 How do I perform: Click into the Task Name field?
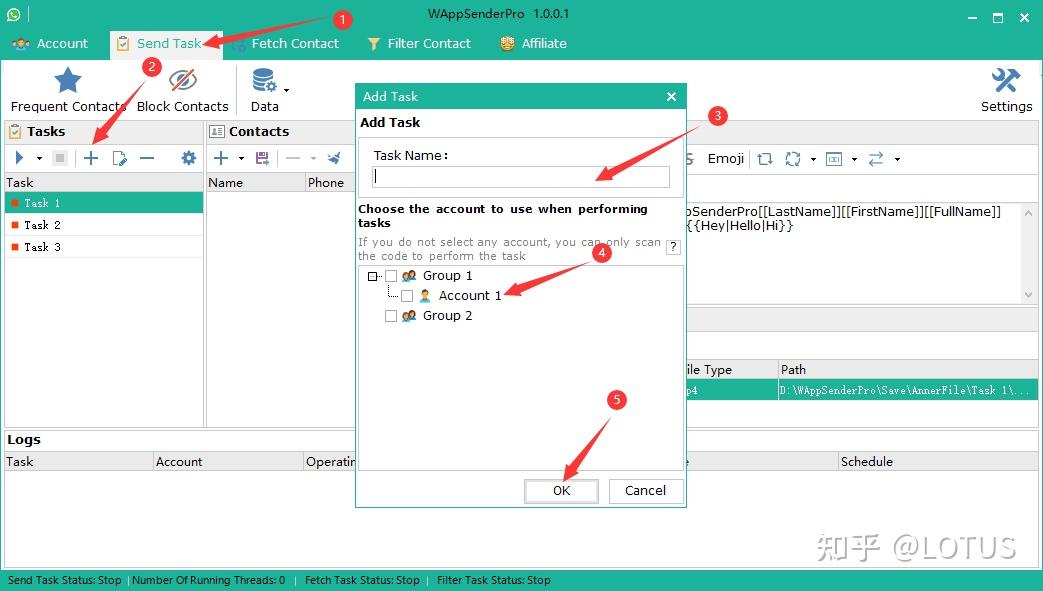point(521,176)
